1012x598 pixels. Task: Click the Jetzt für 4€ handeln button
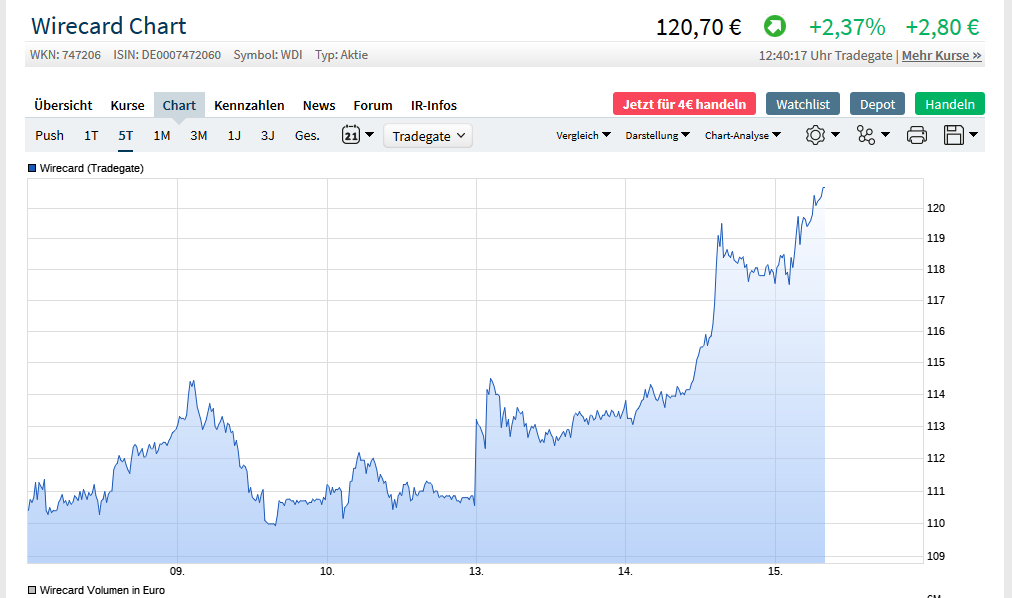[x=684, y=103]
